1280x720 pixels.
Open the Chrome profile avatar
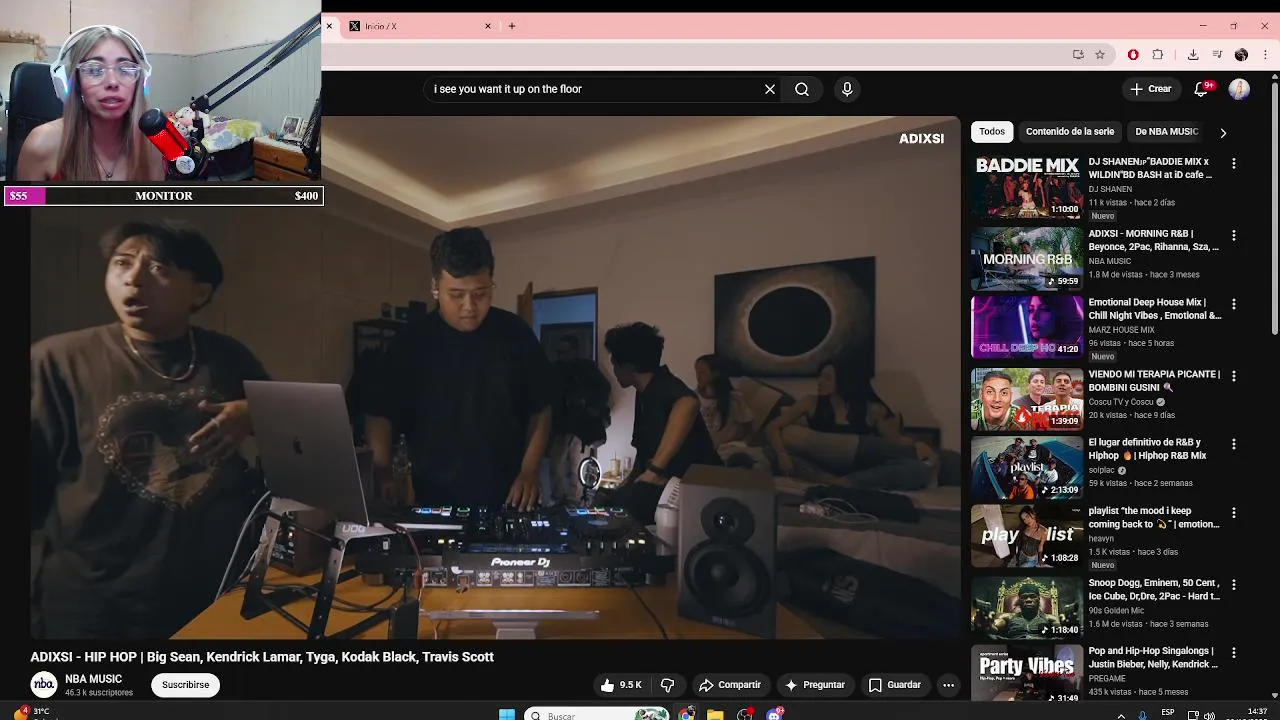click(1241, 55)
